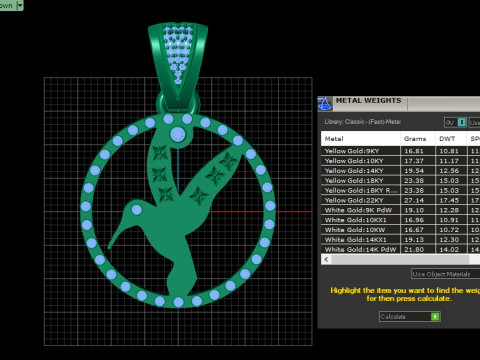Select the White Gold:10KX1 row
This screenshot has height=360, width=480.
400,220
